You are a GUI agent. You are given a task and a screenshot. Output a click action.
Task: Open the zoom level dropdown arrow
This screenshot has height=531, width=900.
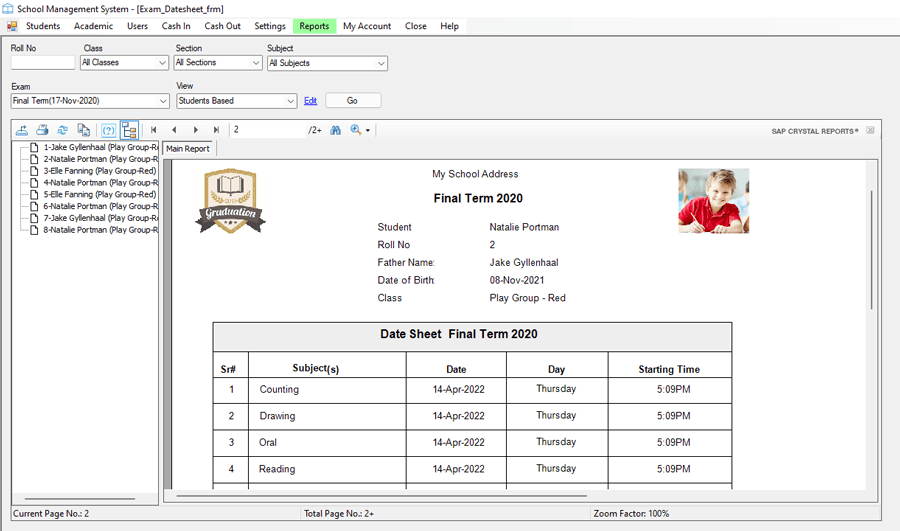tap(368, 130)
